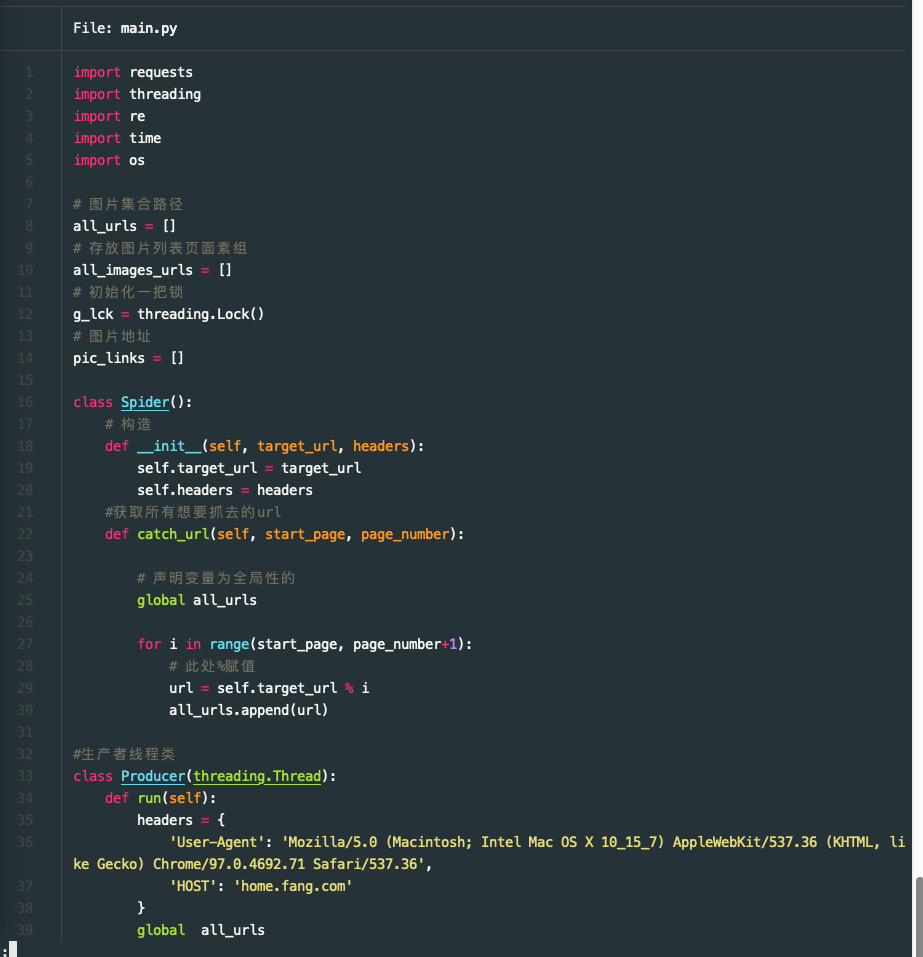This screenshot has width=923, height=957.
Task: Click the 'import threading' line
Action: [137, 94]
